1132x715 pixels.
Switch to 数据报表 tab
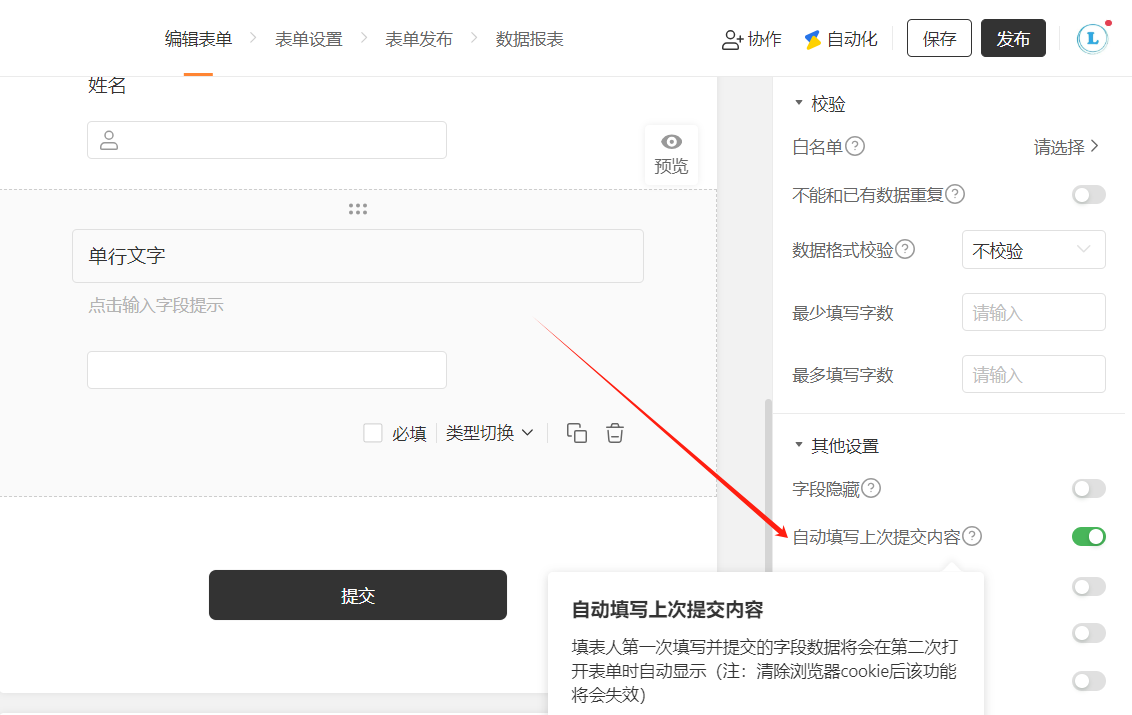[529, 39]
